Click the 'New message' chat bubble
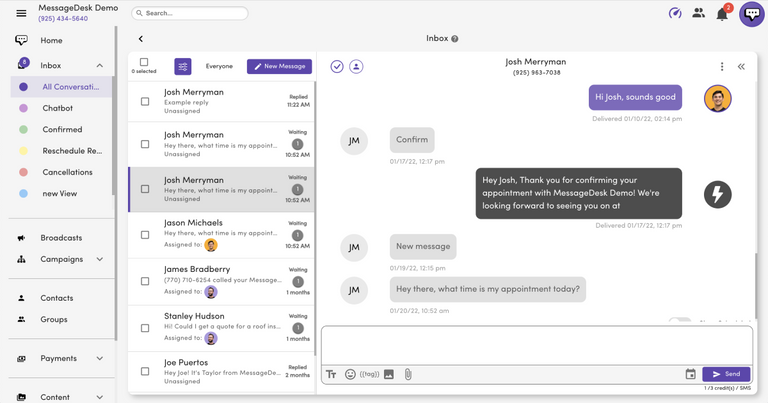The image size is (768, 403). [x=423, y=247]
